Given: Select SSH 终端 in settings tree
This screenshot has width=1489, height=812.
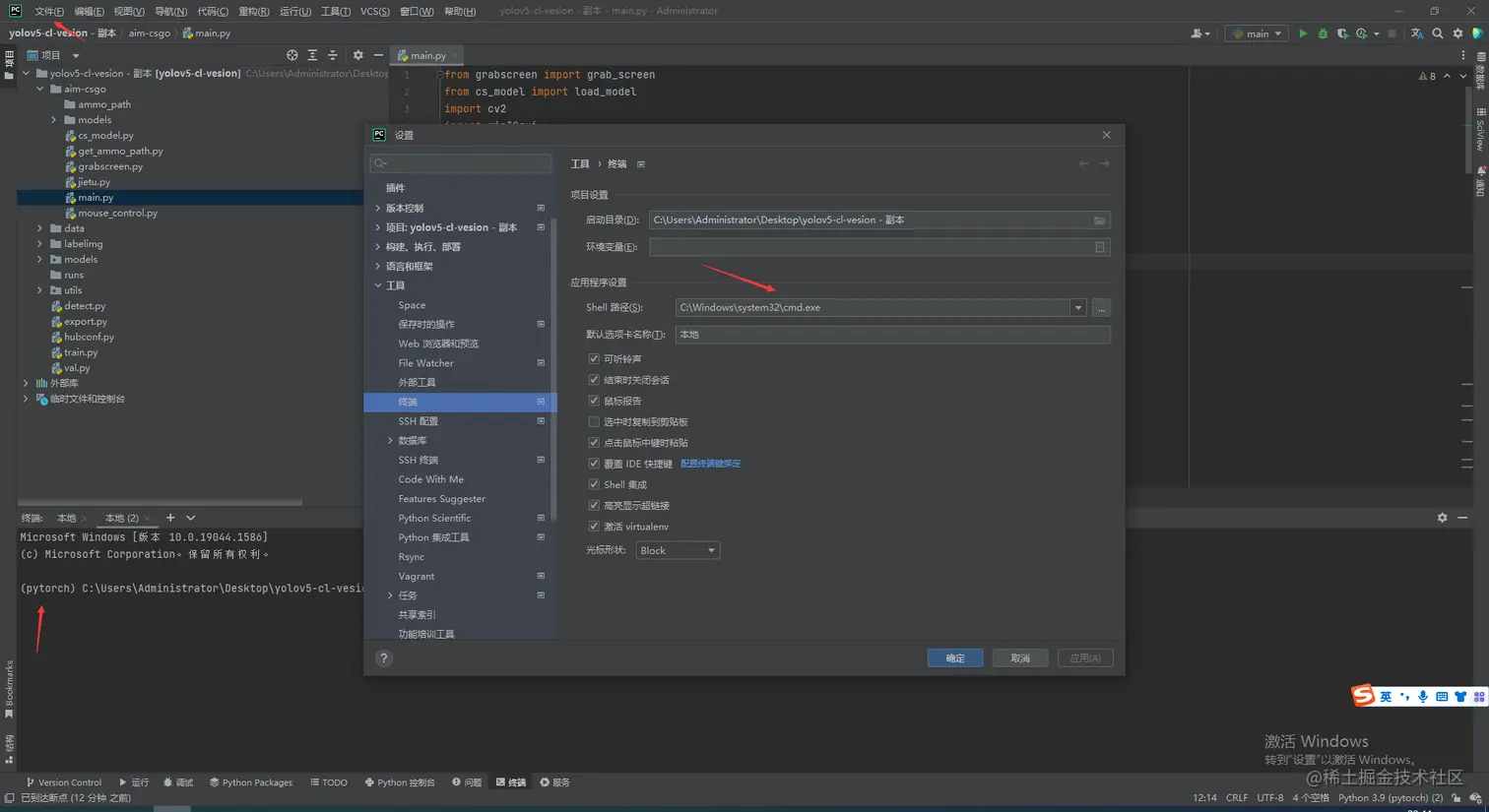Looking at the screenshot, I should pos(418,460).
